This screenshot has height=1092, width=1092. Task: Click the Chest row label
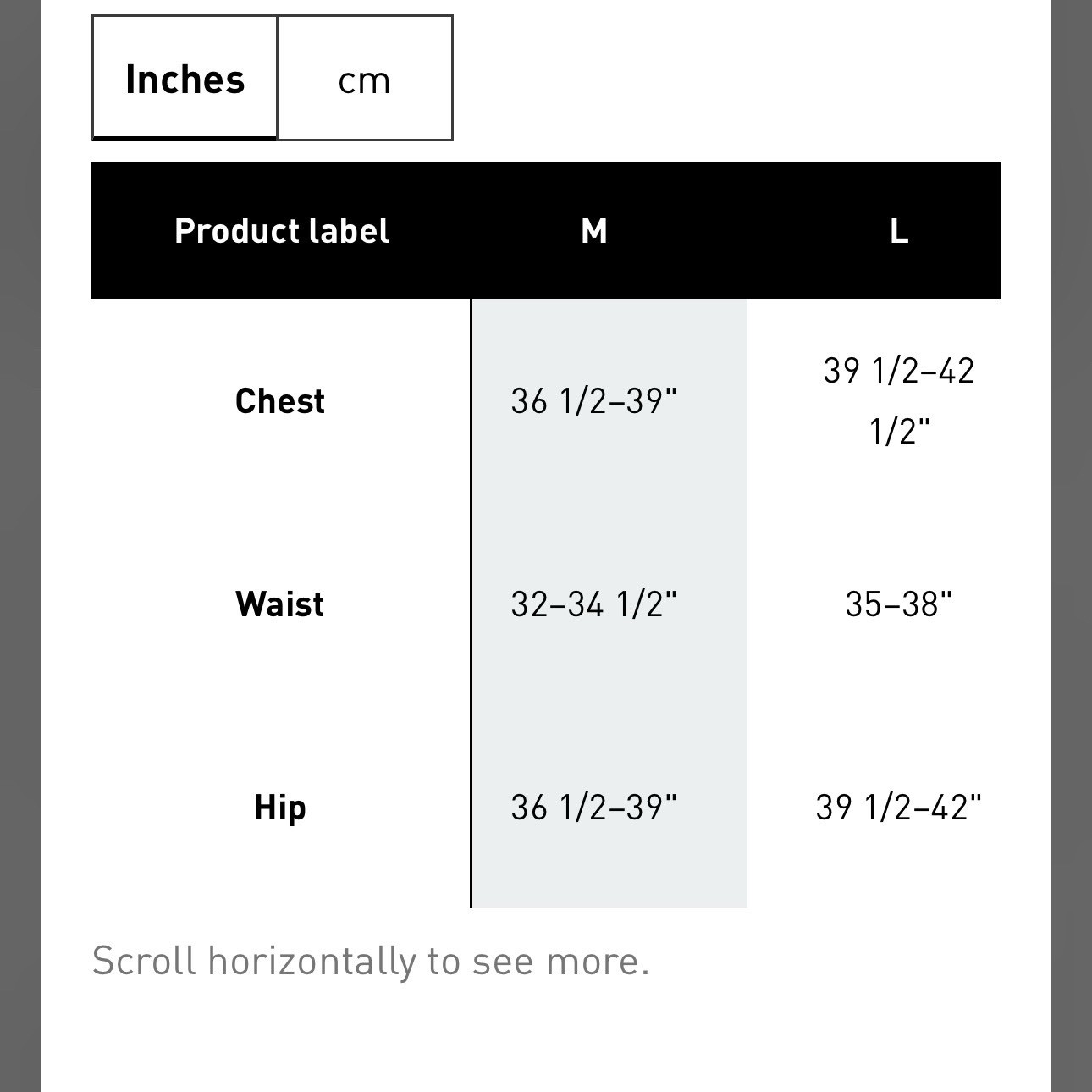coord(280,400)
